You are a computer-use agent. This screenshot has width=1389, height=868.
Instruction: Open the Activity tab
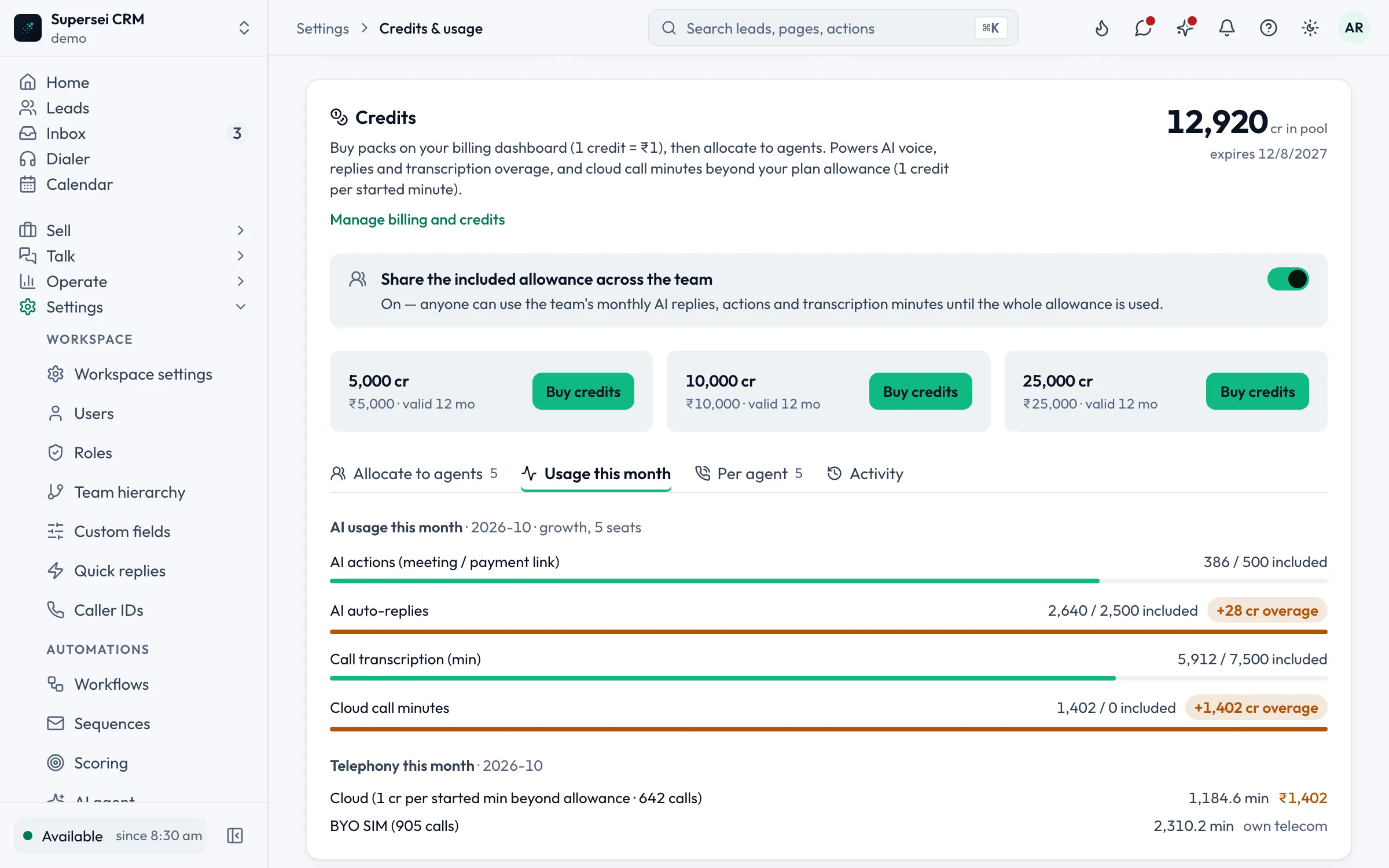coord(865,473)
